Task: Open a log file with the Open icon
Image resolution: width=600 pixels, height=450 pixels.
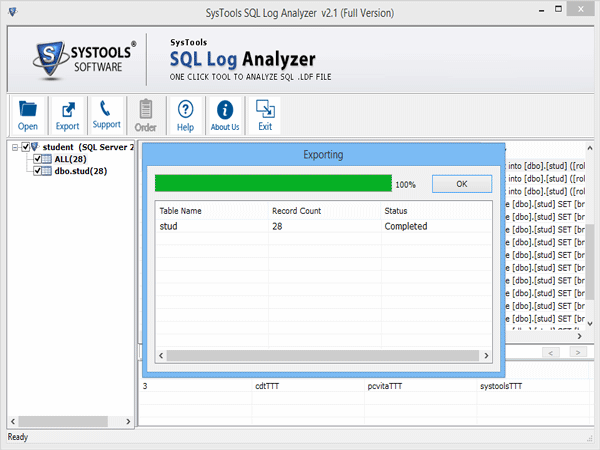Action: pyautogui.click(x=28, y=116)
